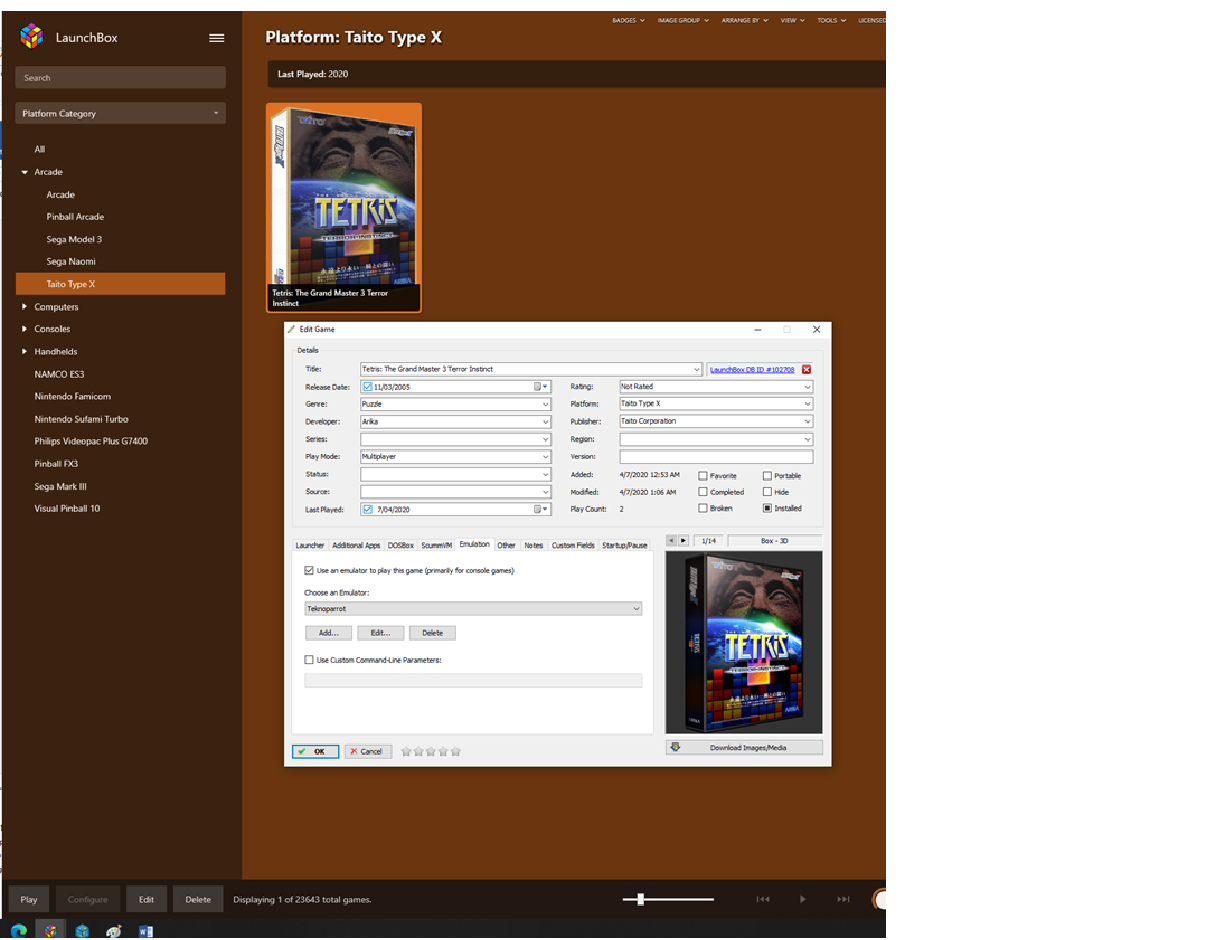1227x940 pixels.
Task: Click the Version input field
Action: (x=716, y=456)
